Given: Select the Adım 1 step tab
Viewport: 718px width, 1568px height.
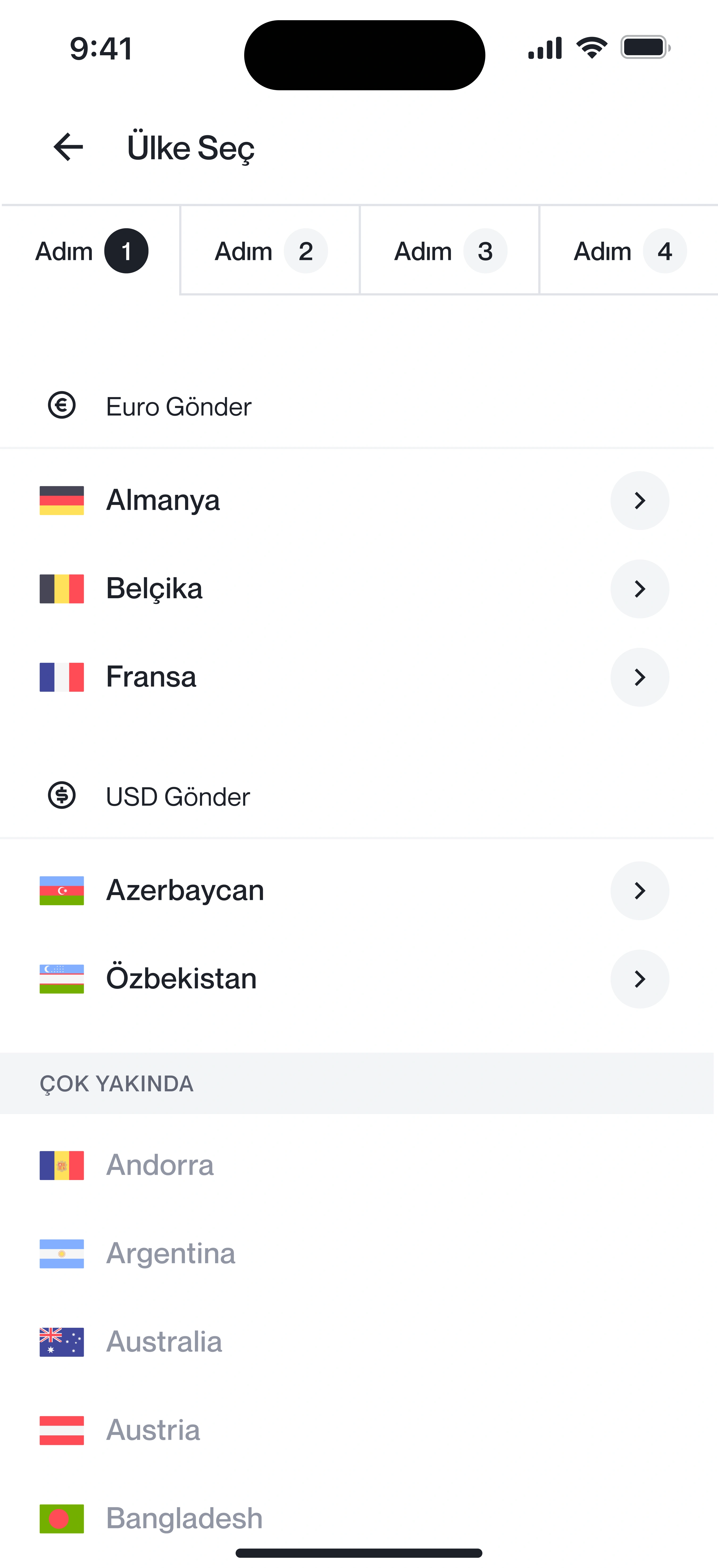Looking at the screenshot, I should (x=91, y=251).
